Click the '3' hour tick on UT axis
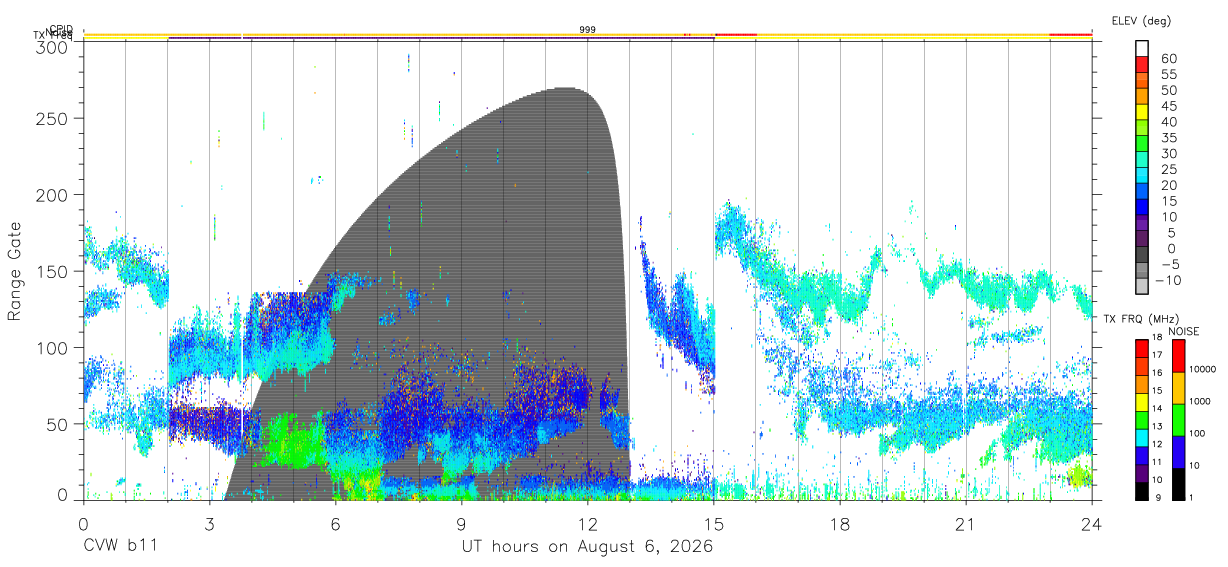Viewport: 1228px width, 567px height. pyautogui.click(x=210, y=524)
